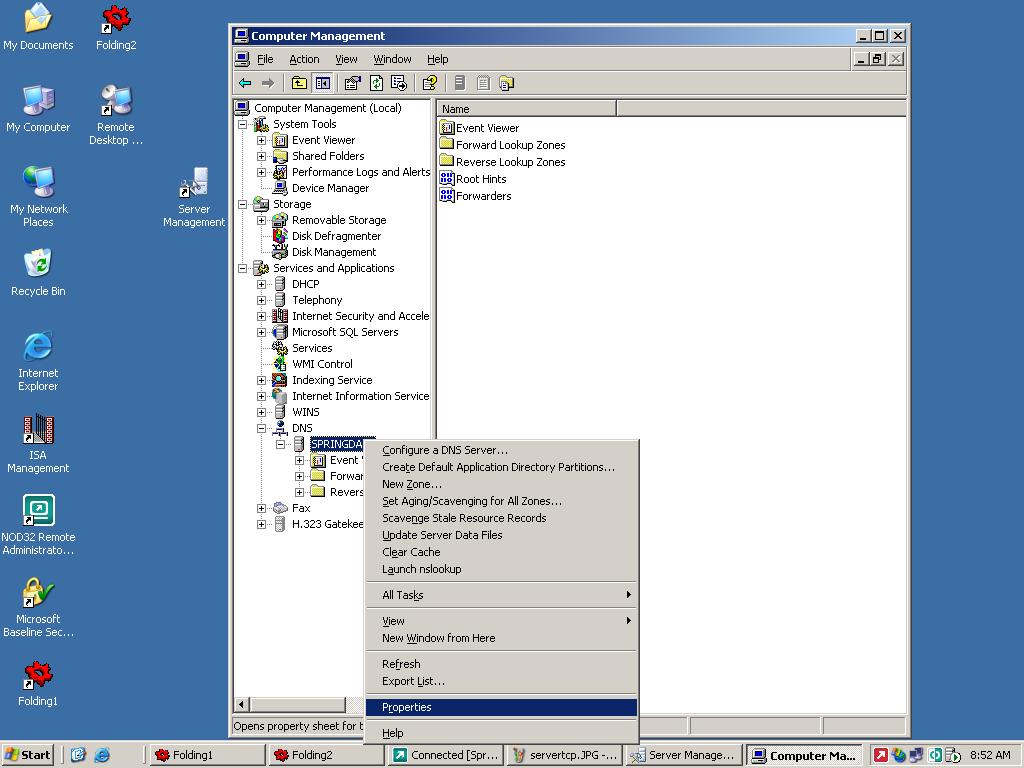Click the Help question mark toolbar icon

click(x=429, y=83)
